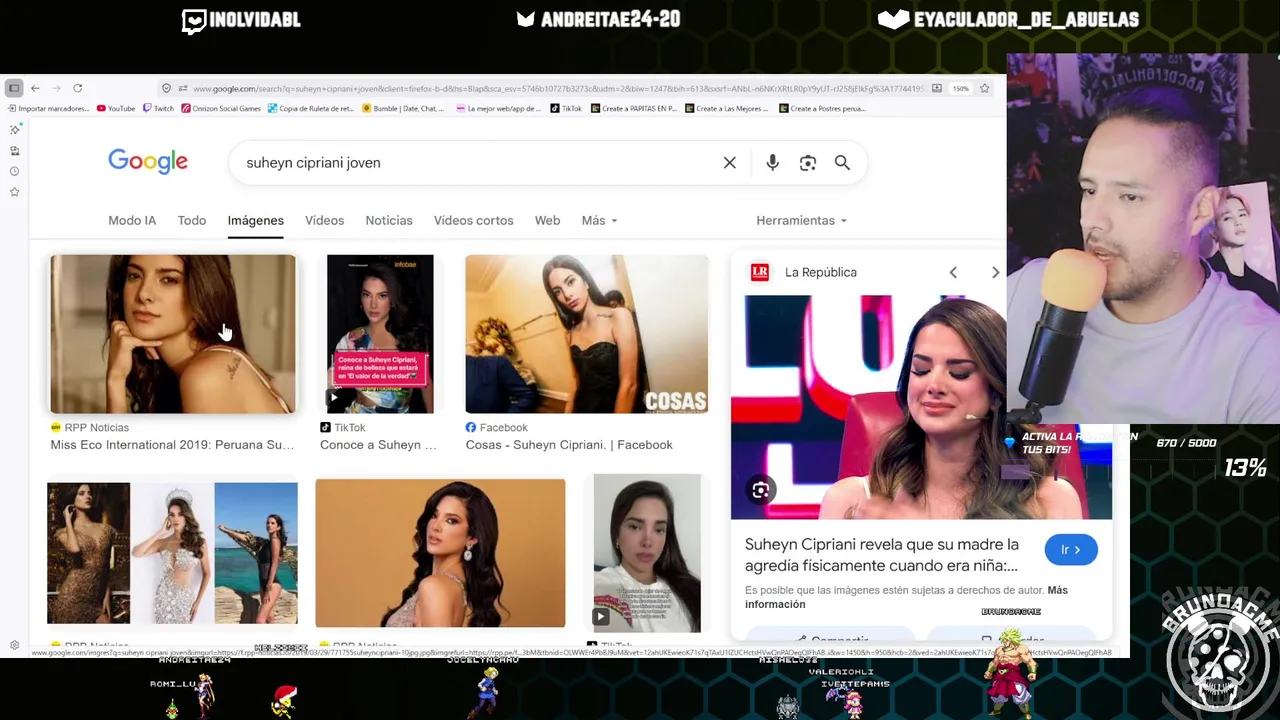Open the sidebar bookmarks star icon
Image resolution: width=1280 pixels, height=720 pixels.
(14, 191)
